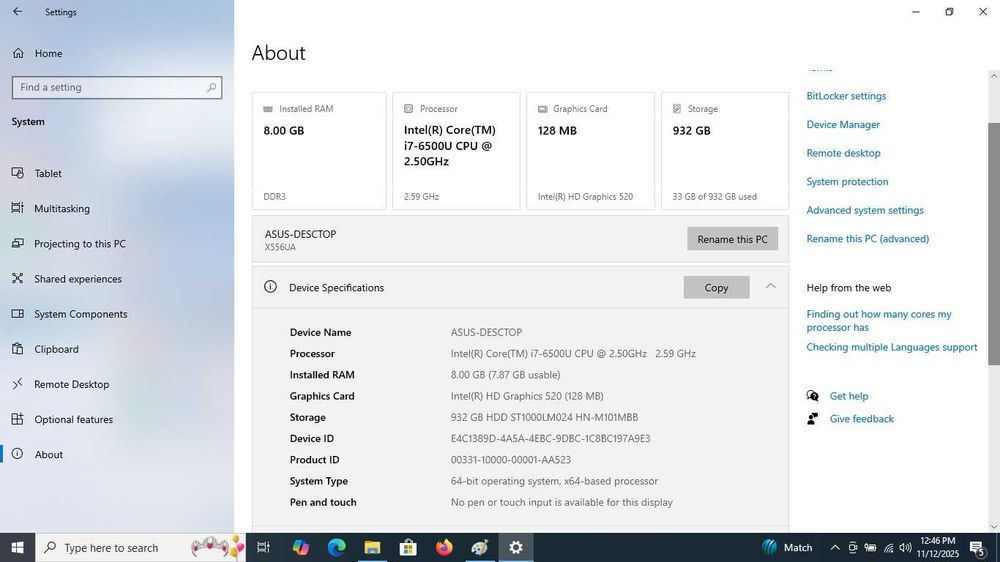Go back with the Settings back arrow
The width and height of the screenshot is (1000, 562).
(x=17, y=11)
